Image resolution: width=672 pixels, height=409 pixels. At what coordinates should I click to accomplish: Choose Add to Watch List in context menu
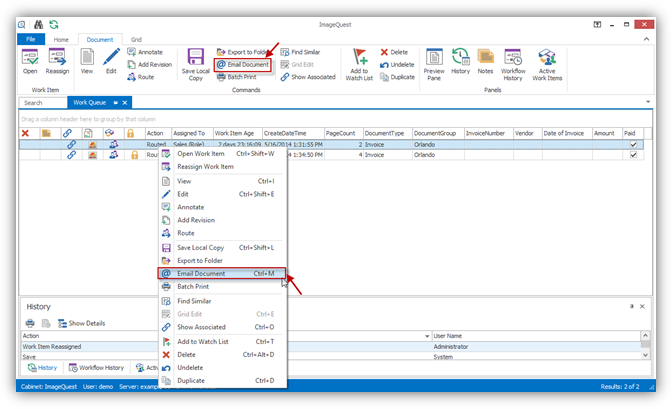222,342
